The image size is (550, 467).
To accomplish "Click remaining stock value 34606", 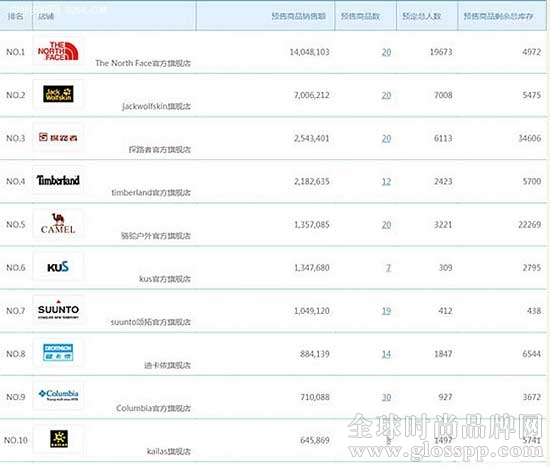I will click(530, 139).
